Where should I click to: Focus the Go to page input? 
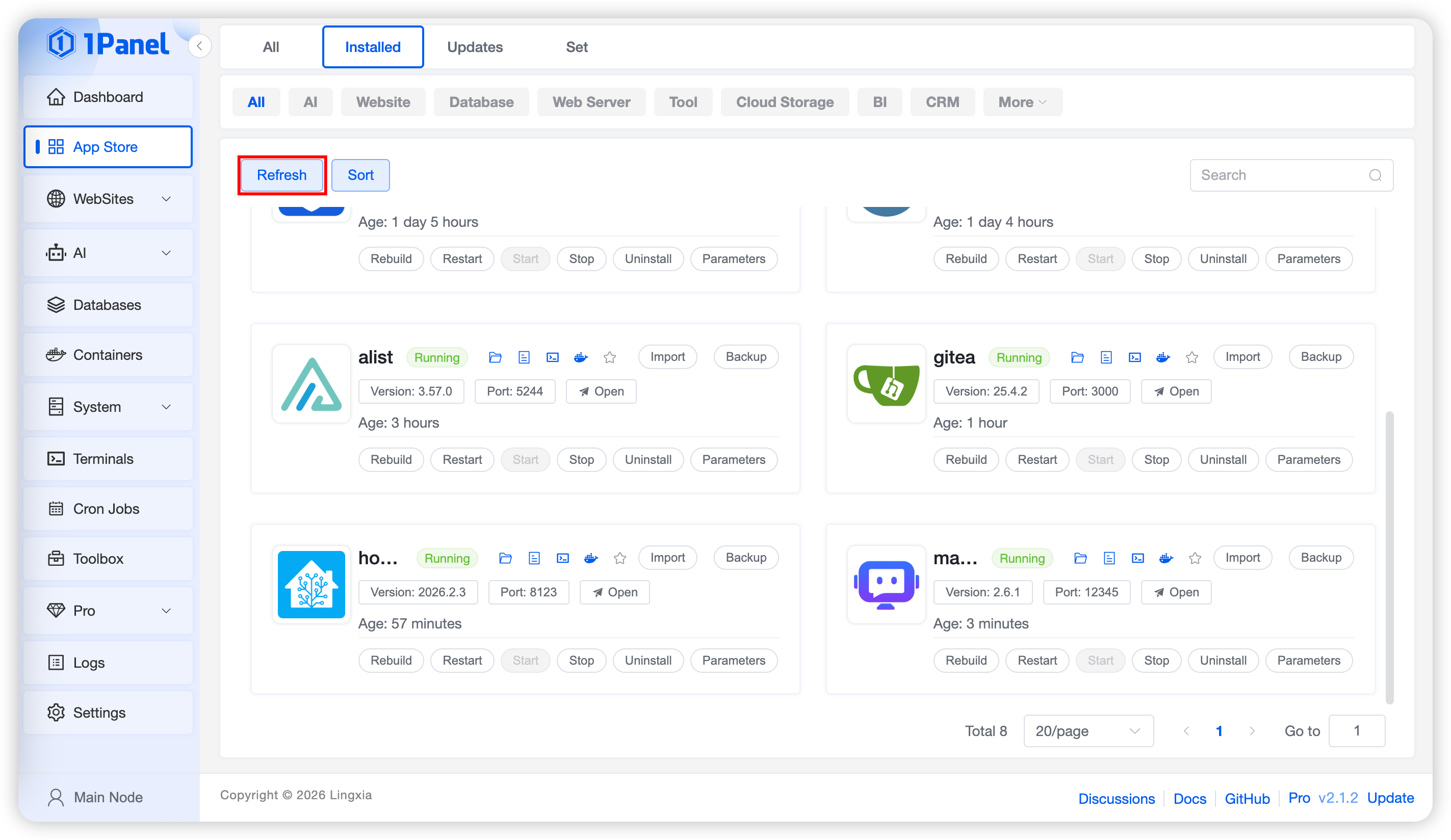coord(1356,730)
